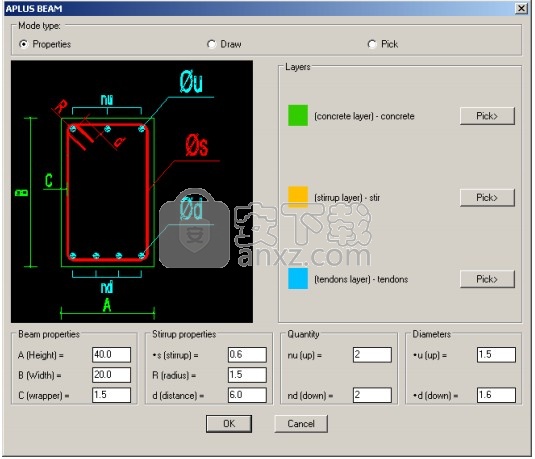Click the 'nu (up) =' label

(x=304, y=355)
